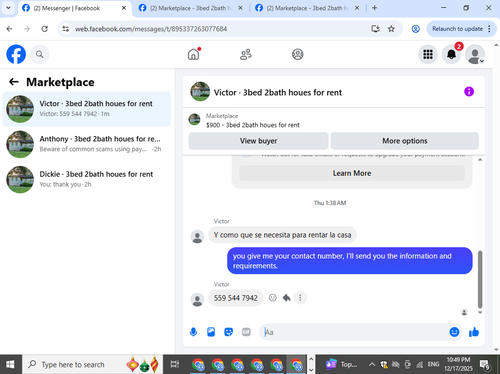
Task: Send a thumbs-up like
Action: (474, 332)
